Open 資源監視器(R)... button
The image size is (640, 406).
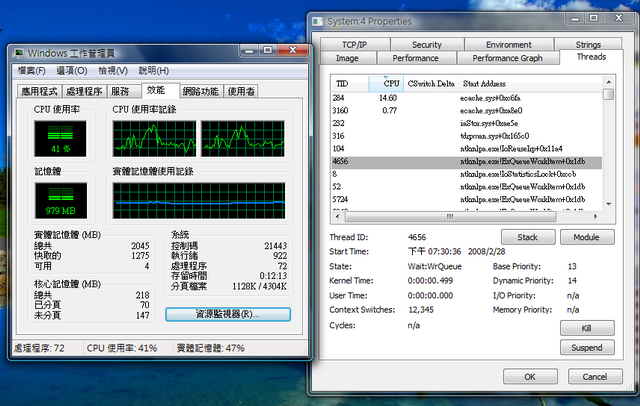click(x=228, y=314)
